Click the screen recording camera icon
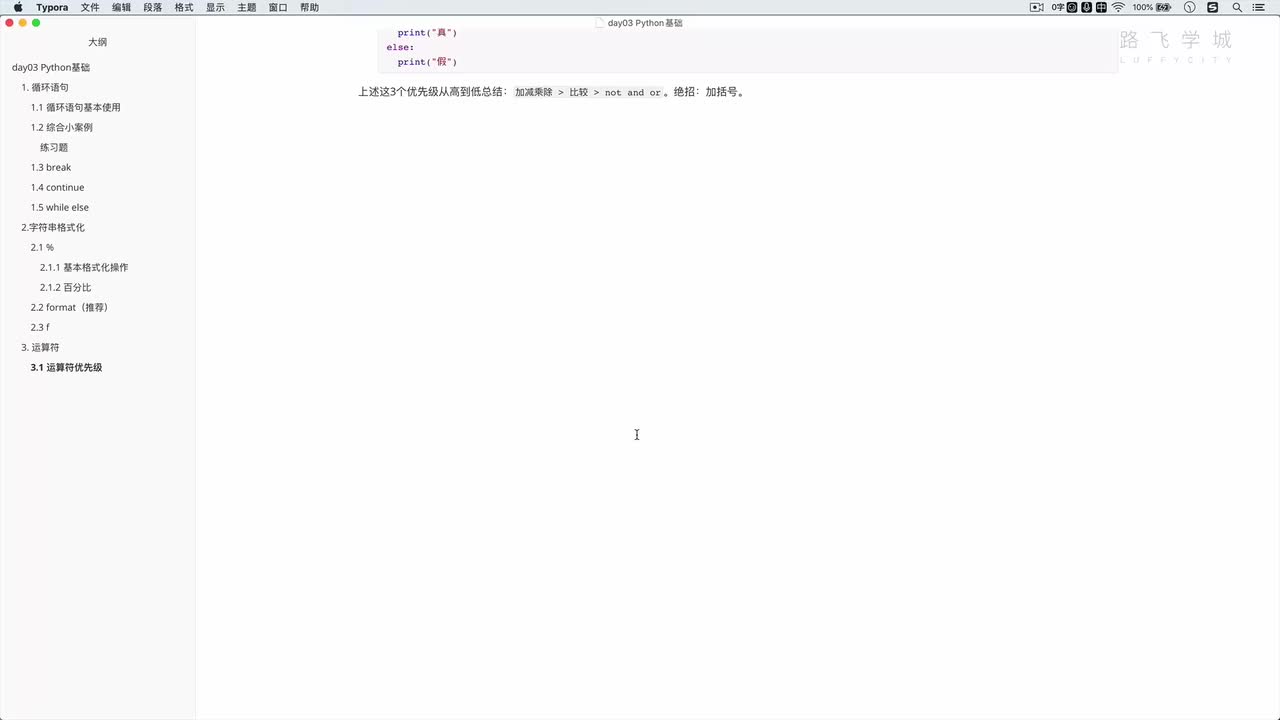 point(1037,7)
